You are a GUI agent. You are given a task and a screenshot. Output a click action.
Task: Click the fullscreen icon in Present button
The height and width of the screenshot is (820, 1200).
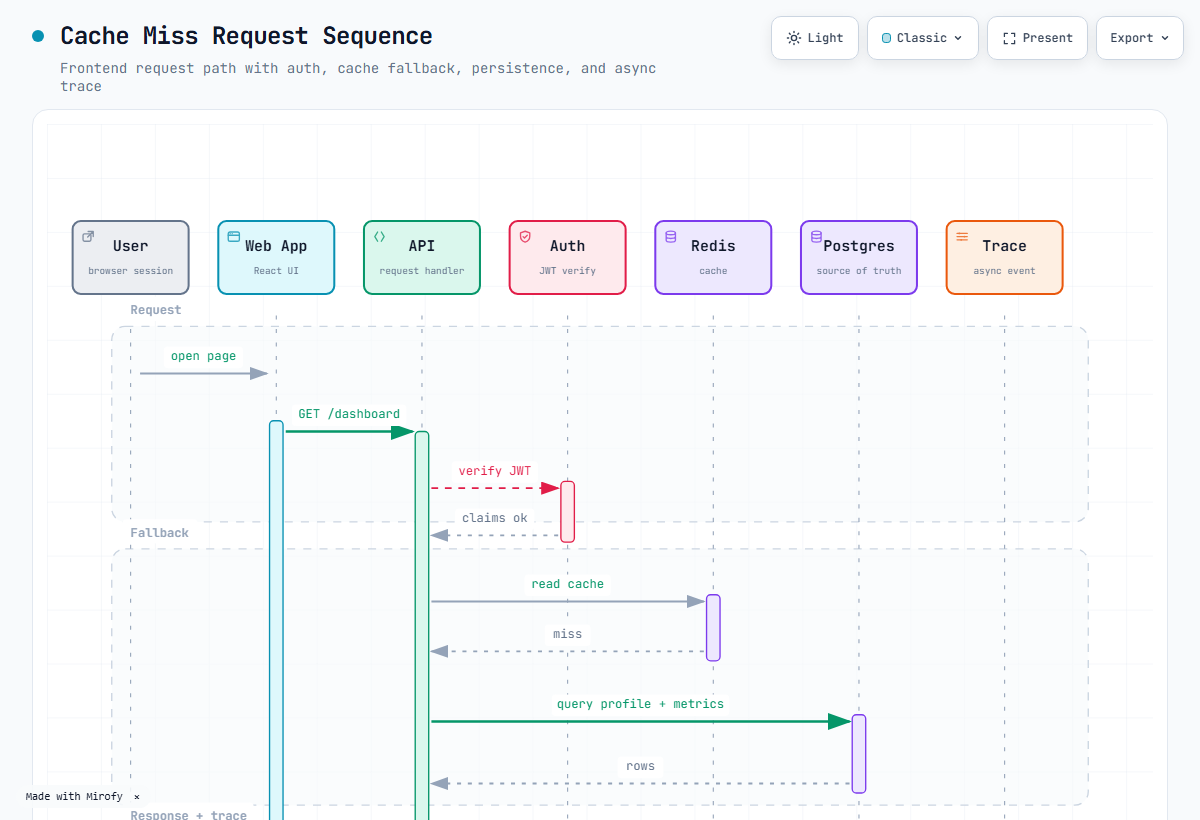click(x=1009, y=38)
